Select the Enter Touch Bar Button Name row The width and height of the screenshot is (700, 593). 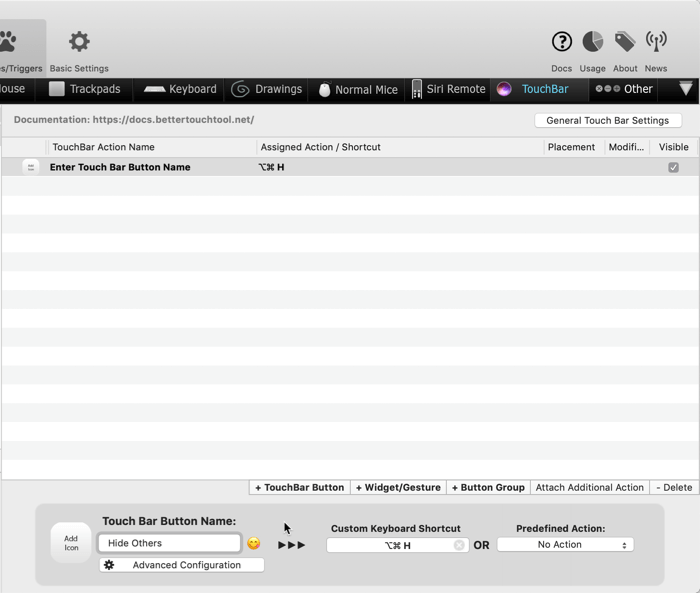point(120,167)
